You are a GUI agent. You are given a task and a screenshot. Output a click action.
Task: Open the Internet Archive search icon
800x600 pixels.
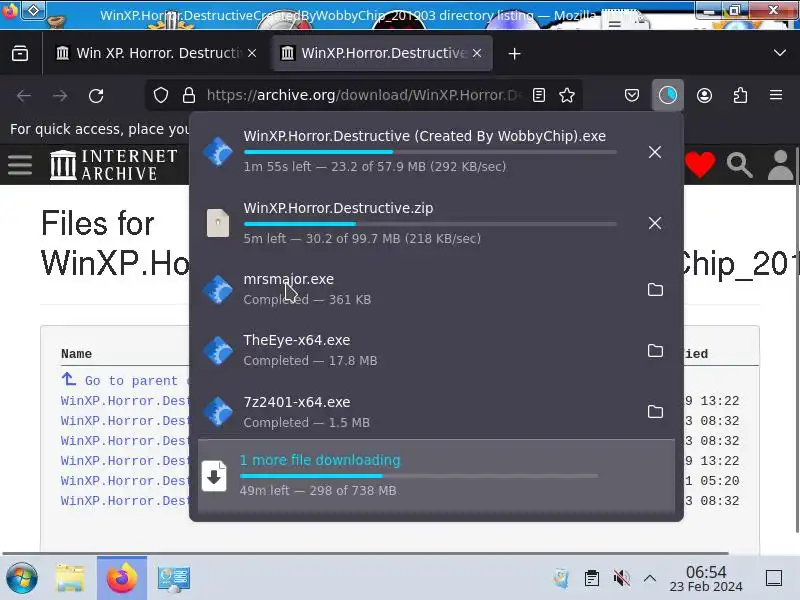pos(740,165)
